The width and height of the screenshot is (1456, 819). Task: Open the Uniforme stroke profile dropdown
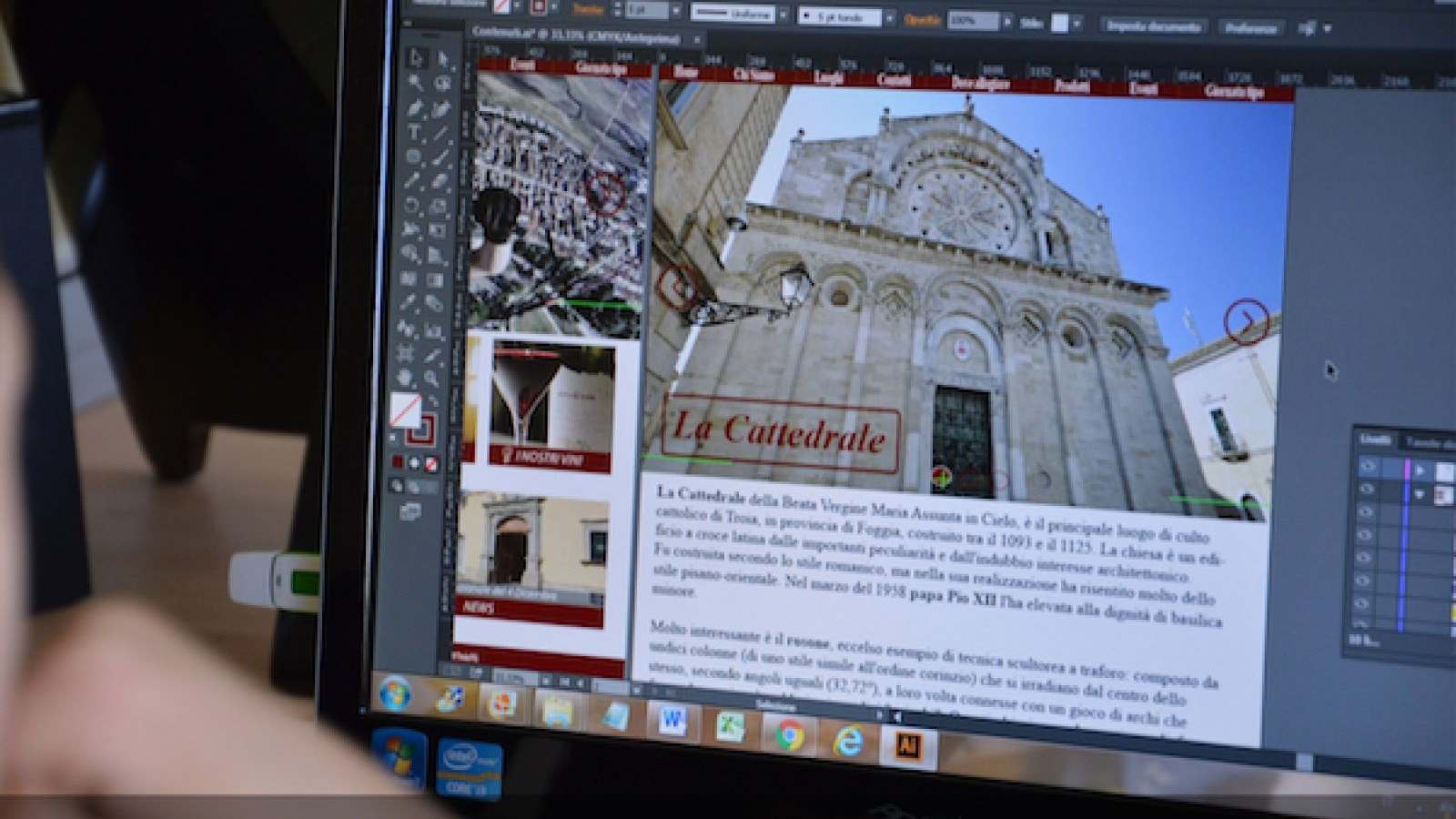[x=783, y=14]
